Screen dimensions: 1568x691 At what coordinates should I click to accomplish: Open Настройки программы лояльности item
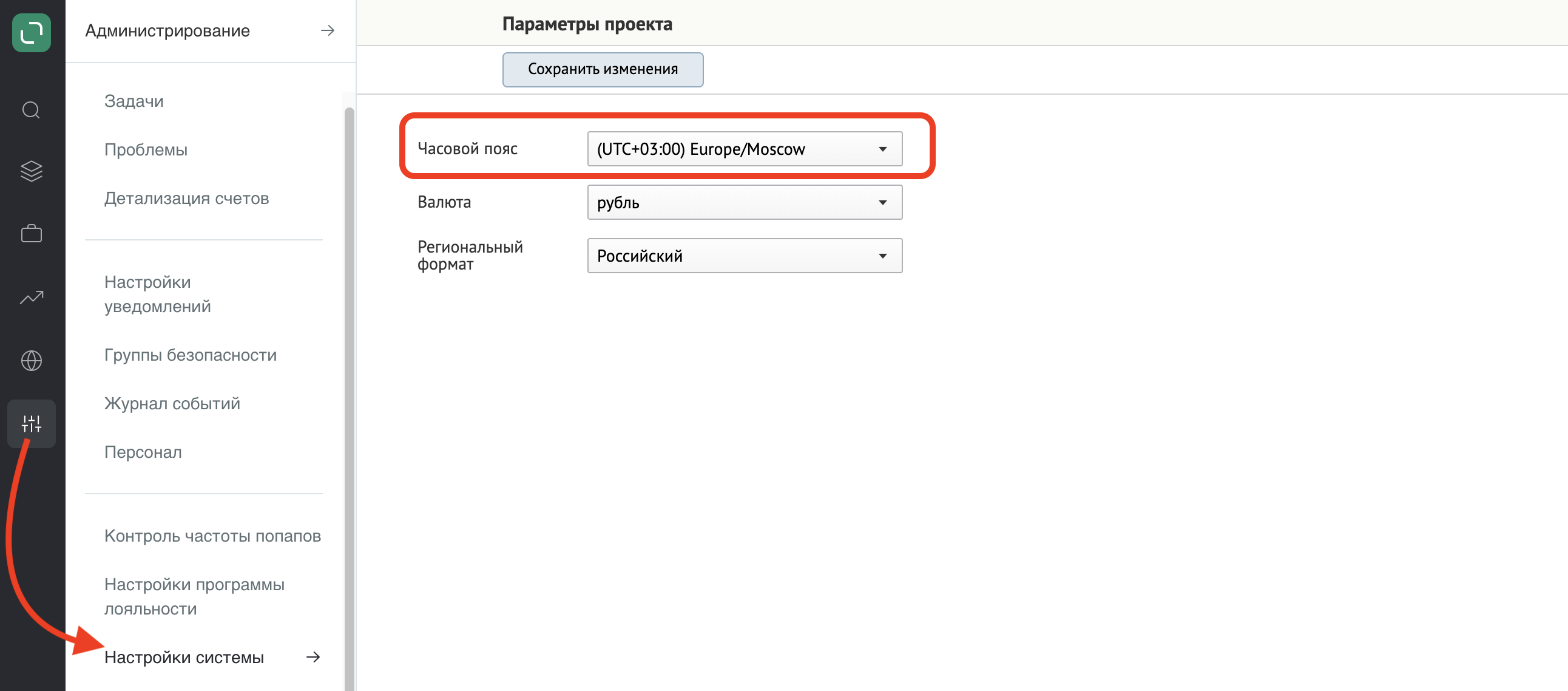194,597
